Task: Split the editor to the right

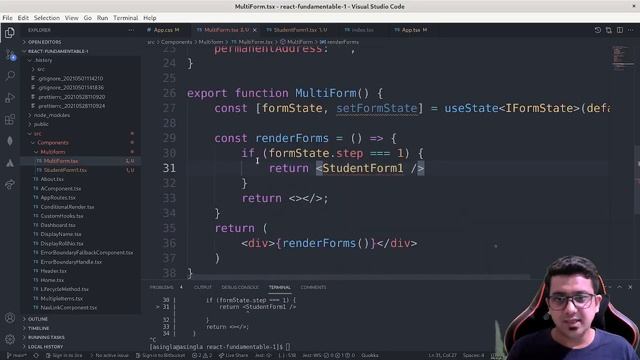Action: click(x=620, y=30)
